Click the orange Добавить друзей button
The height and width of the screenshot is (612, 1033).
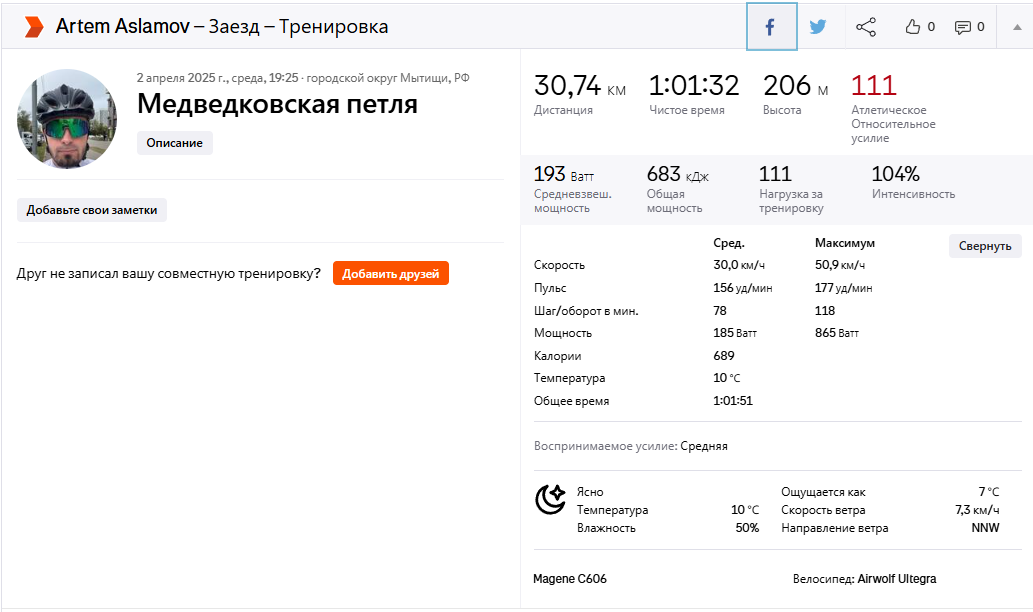[390, 273]
